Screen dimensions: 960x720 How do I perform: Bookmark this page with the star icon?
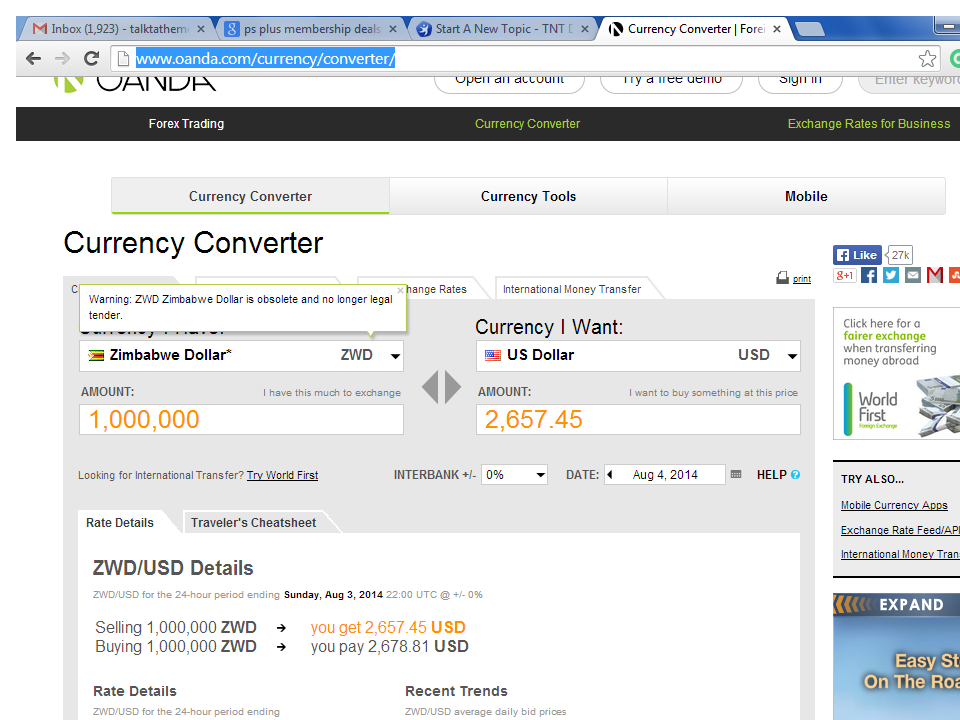[x=928, y=58]
